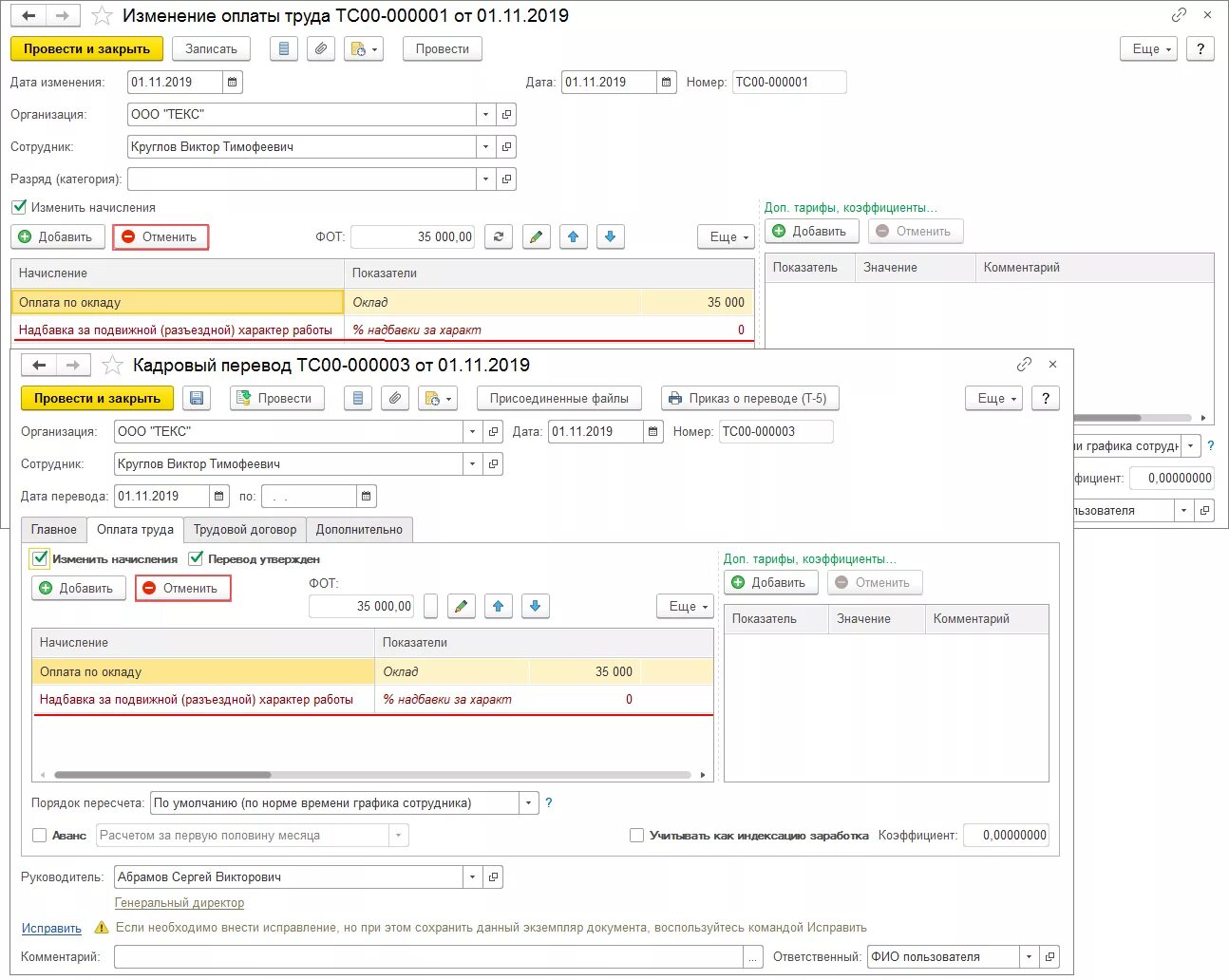The width and height of the screenshot is (1229, 980).
Task: Open Руководитель record icon
Action: [493, 877]
